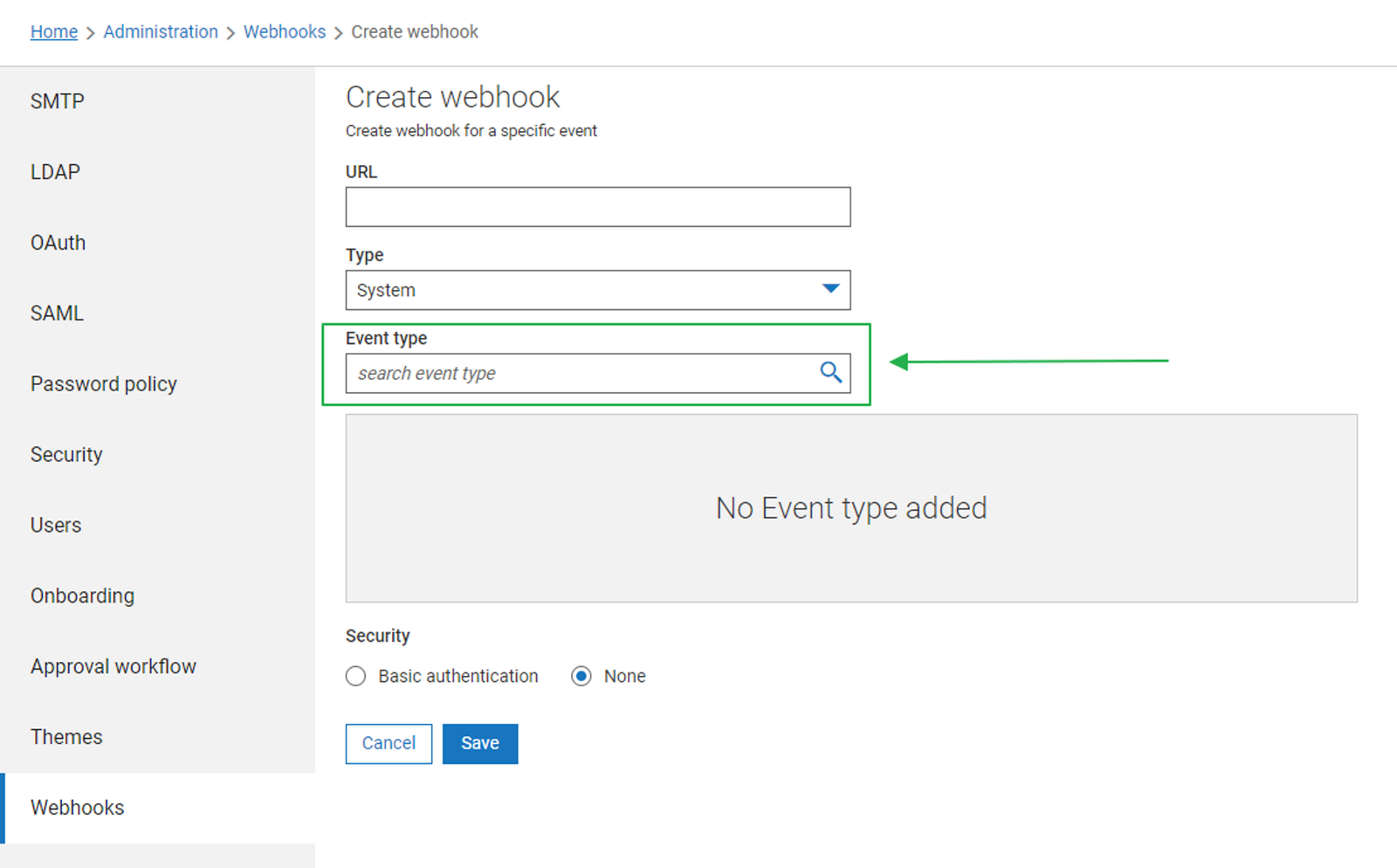This screenshot has width=1397, height=868.
Task: Select SAML in the sidebar
Action: coord(57,313)
